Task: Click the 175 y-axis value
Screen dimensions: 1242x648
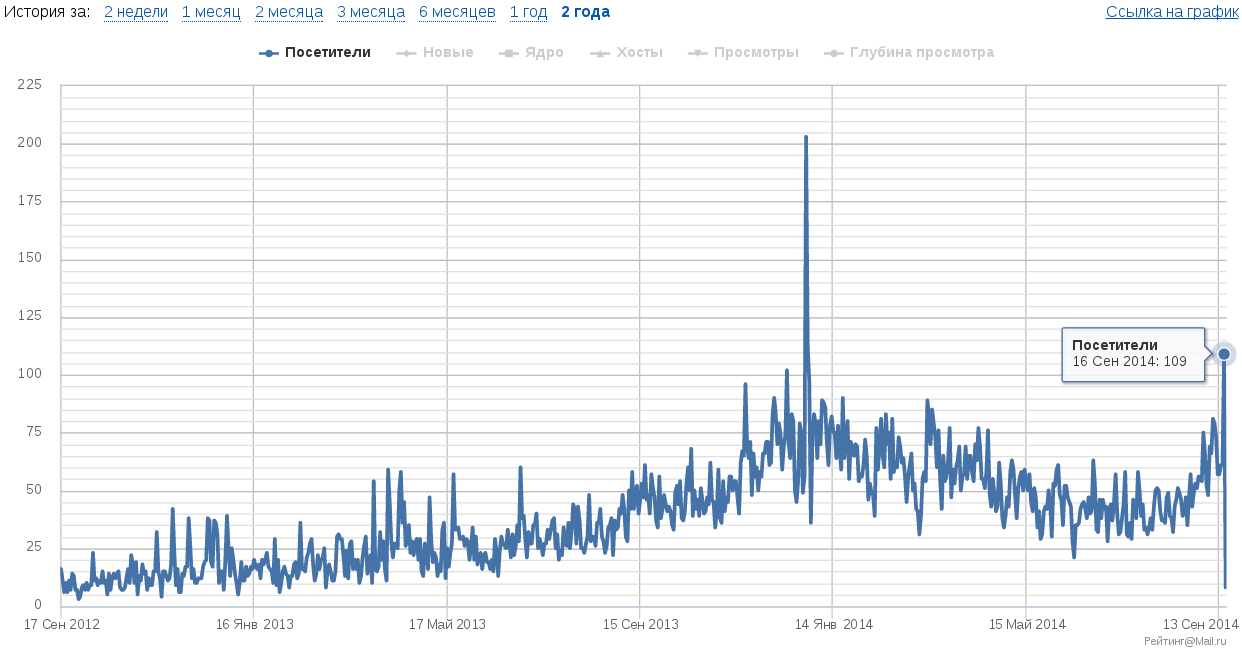Action: (x=30, y=201)
